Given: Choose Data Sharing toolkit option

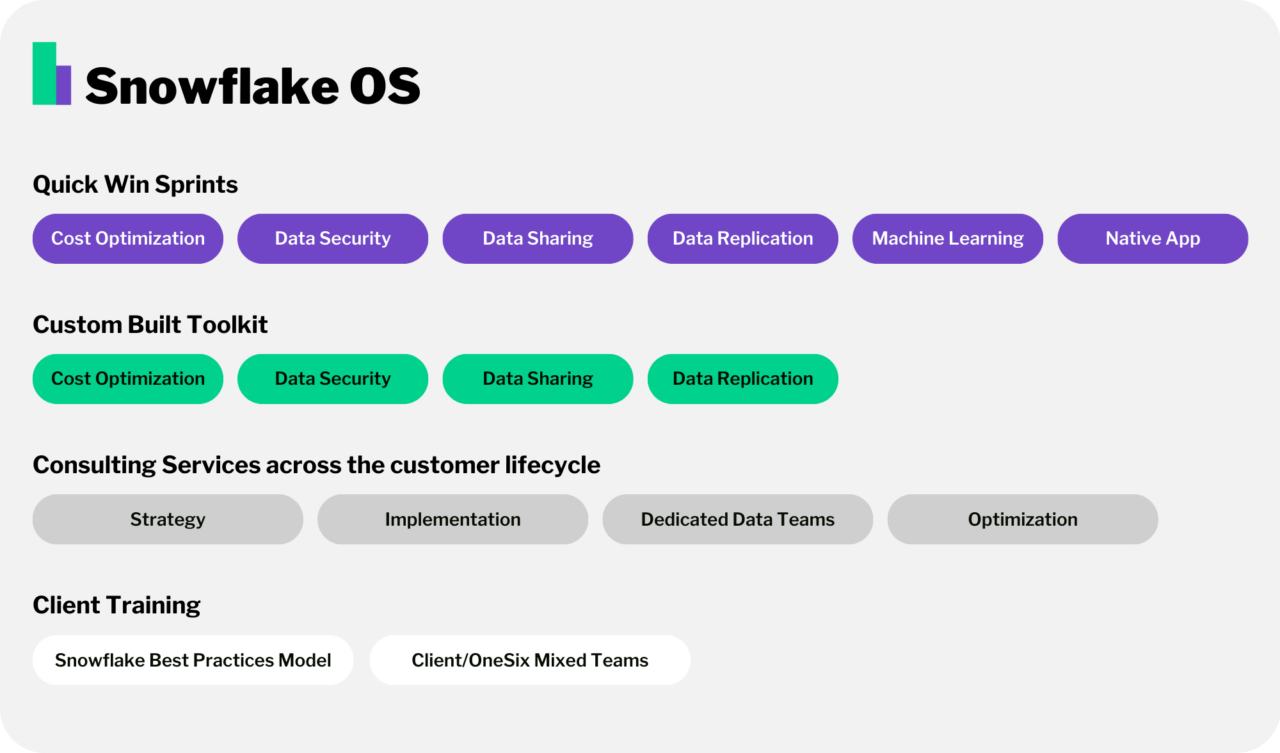Looking at the screenshot, I should tap(537, 378).
